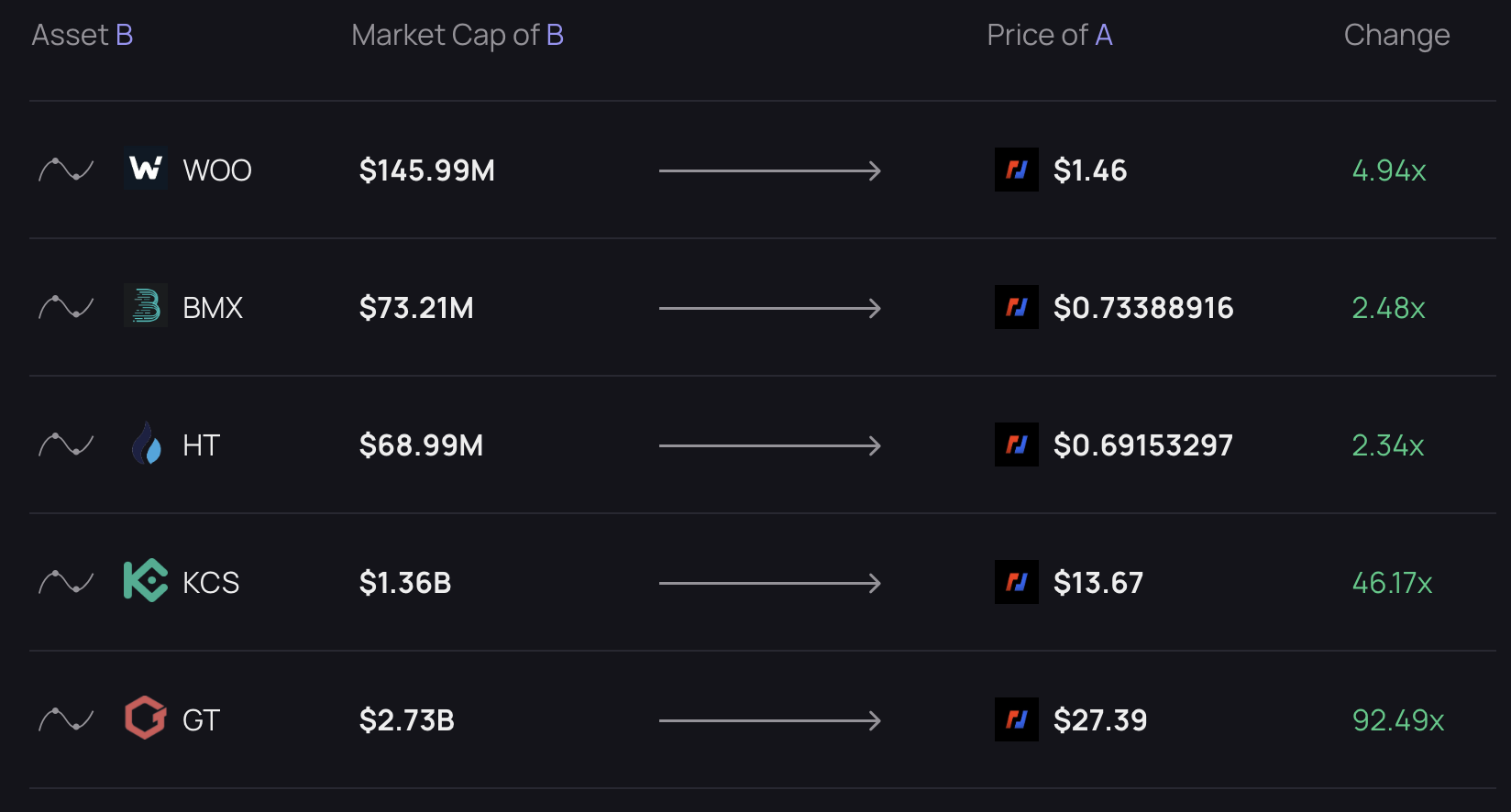
Task: Click the chart icon beside GT
Action: [x=66, y=720]
